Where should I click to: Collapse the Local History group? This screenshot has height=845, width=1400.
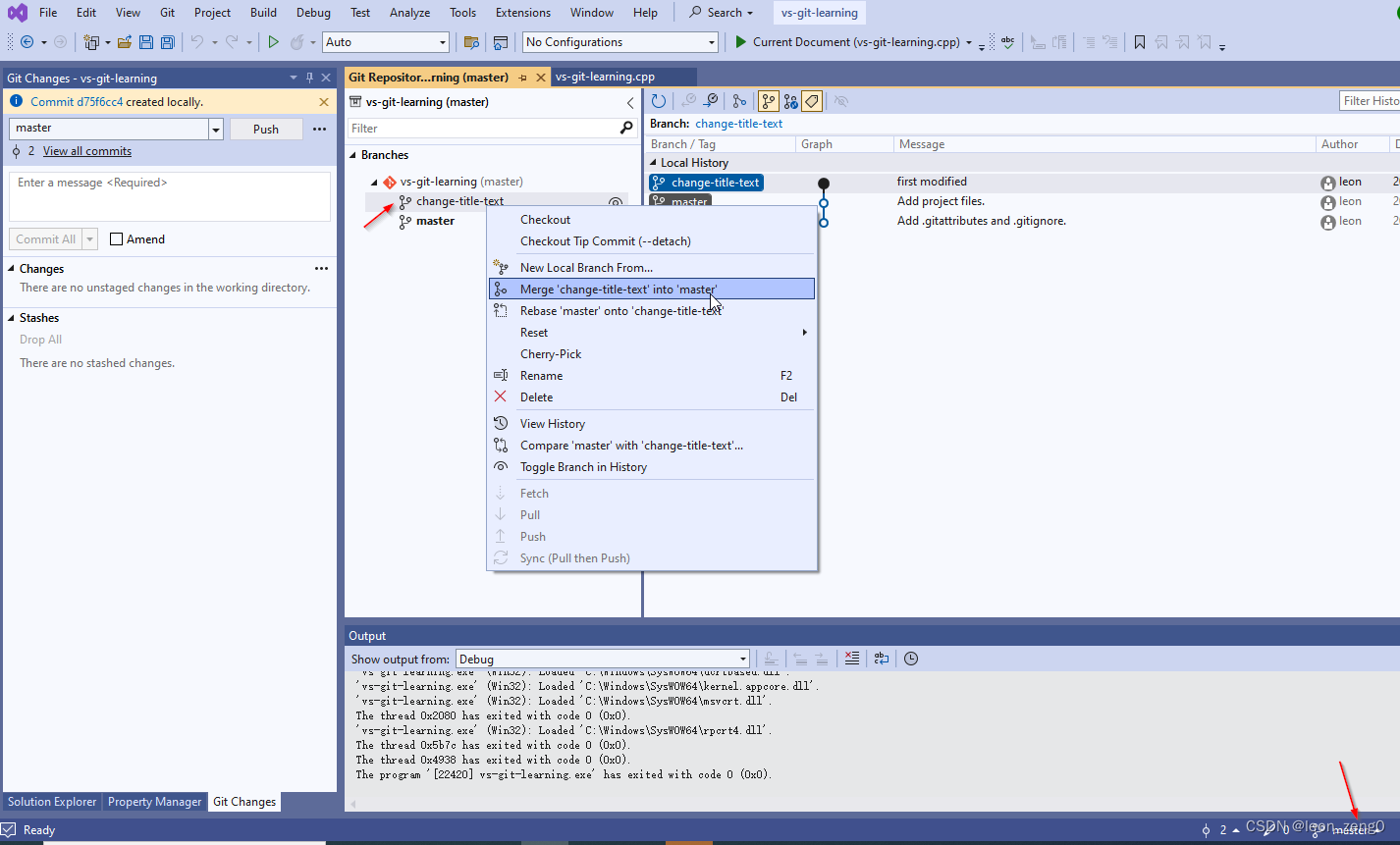(x=653, y=163)
